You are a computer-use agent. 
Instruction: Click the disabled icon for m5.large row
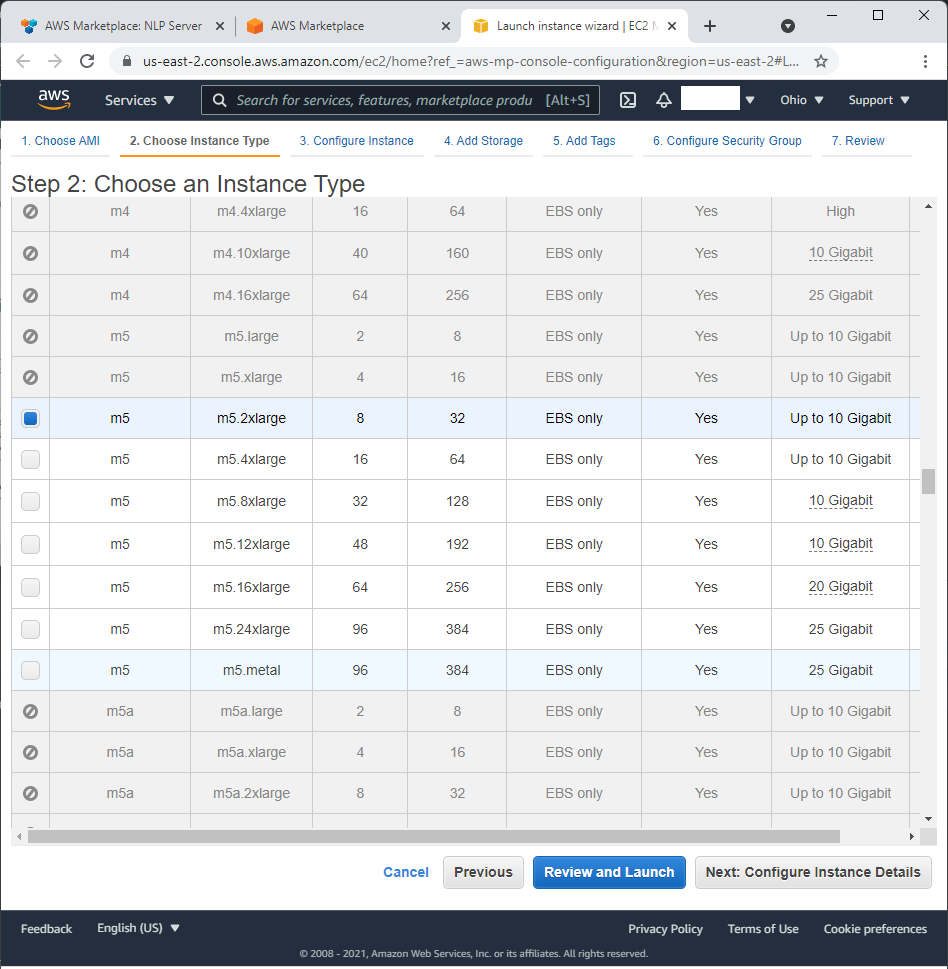point(30,336)
